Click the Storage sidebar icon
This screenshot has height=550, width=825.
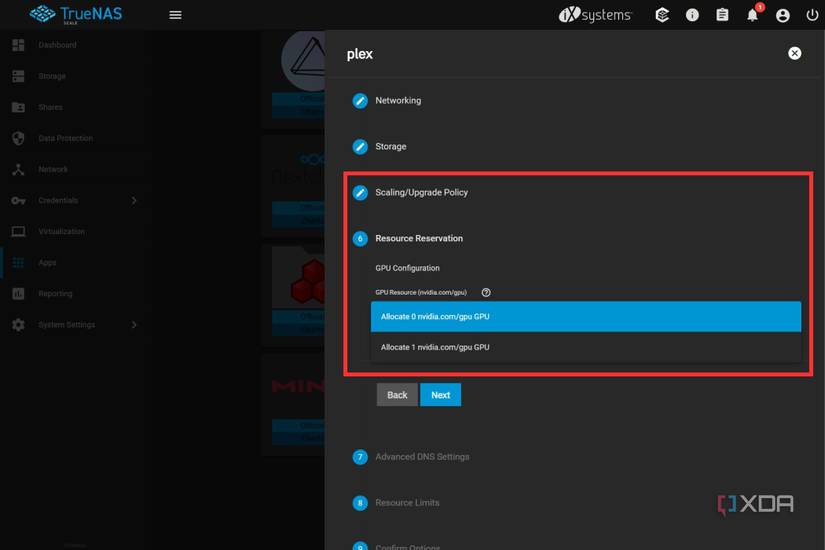(18, 76)
